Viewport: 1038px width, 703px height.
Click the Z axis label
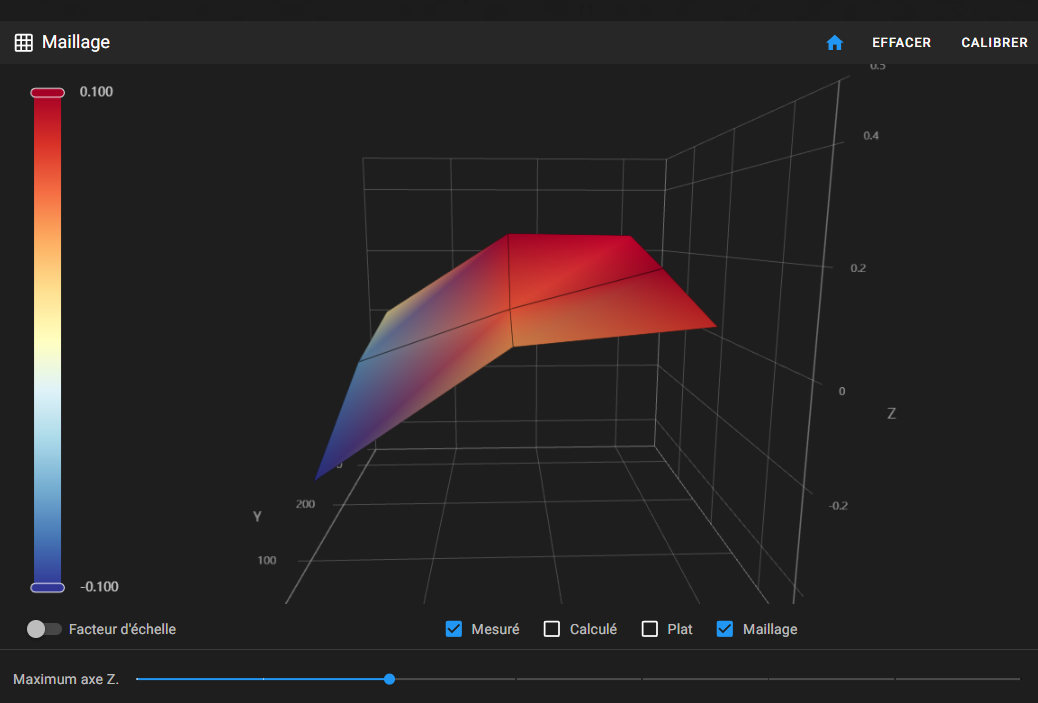click(x=892, y=414)
